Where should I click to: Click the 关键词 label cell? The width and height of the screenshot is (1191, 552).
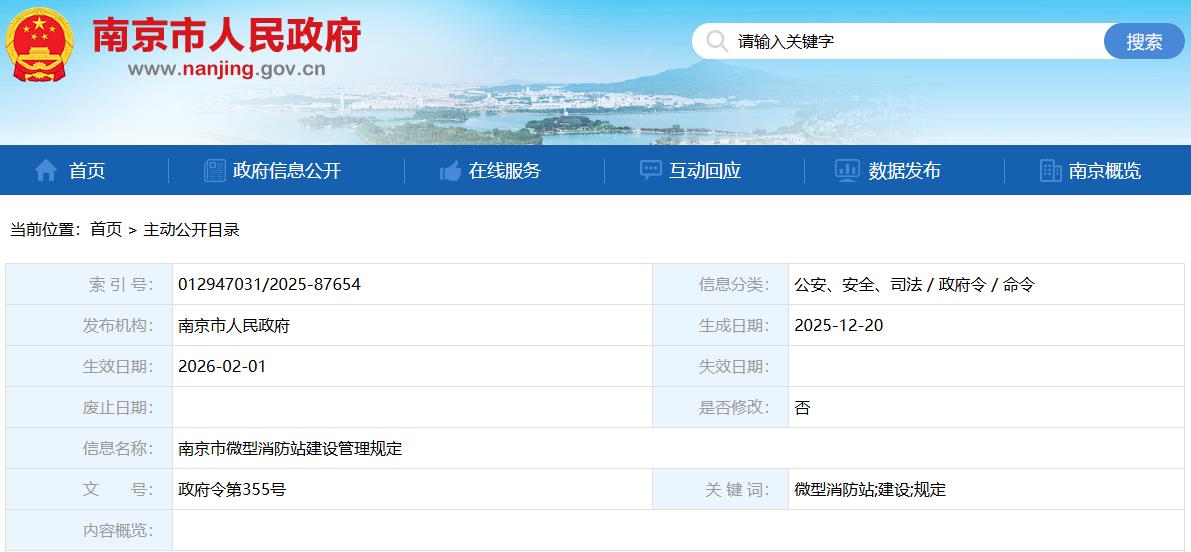(720, 489)
